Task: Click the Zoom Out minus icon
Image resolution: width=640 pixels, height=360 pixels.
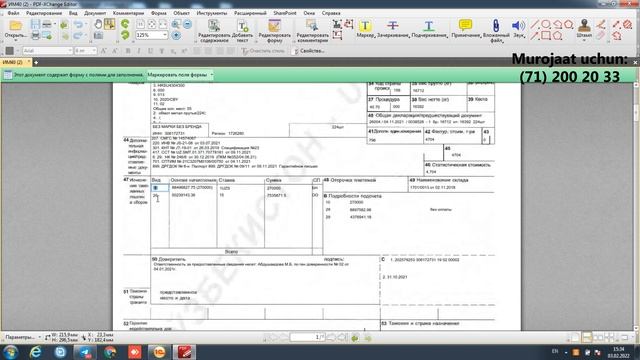Action: (x=187, y=24)
